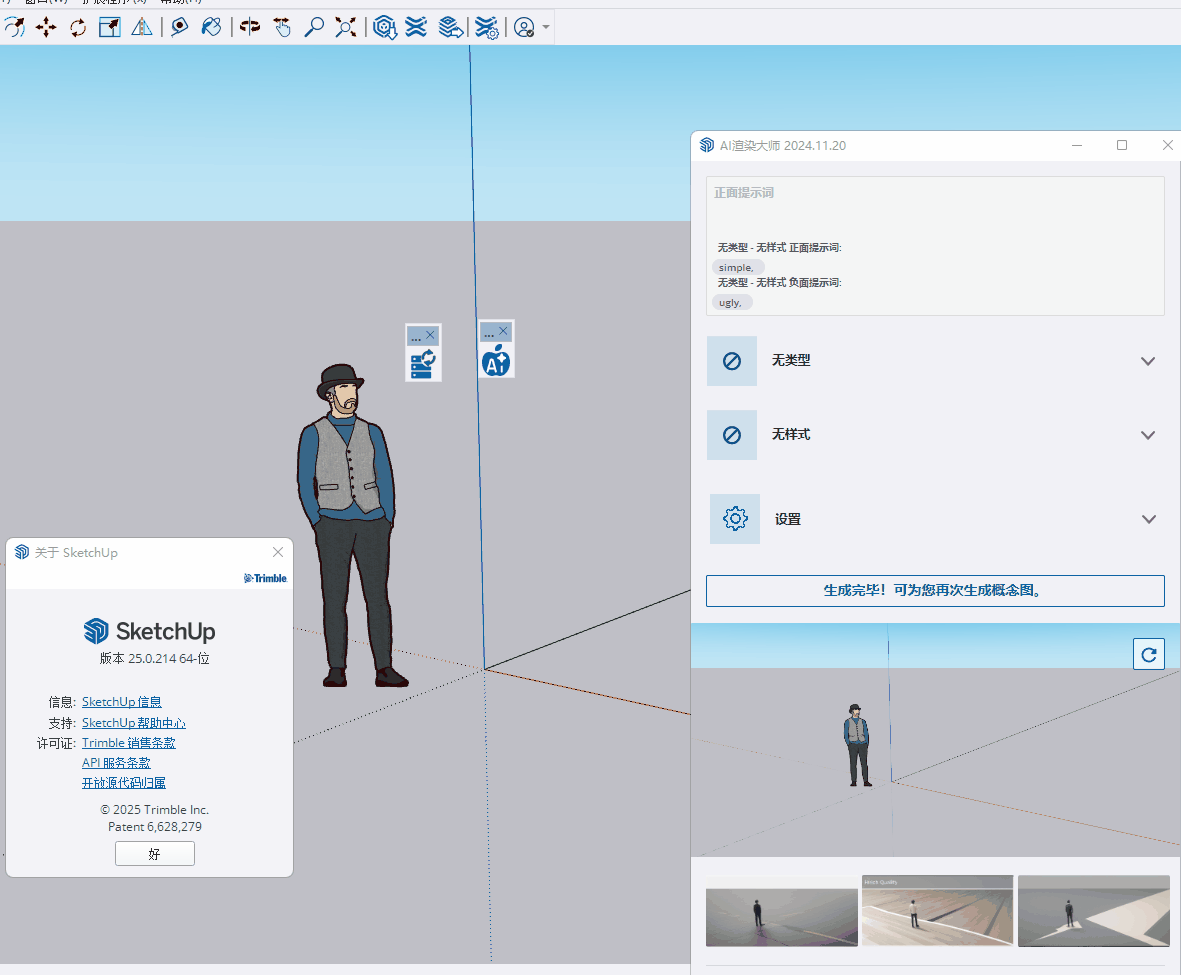The image size is (1181, 975).
Task: Open the SketchUp帮助中心 link
Action: pos(134,722)
